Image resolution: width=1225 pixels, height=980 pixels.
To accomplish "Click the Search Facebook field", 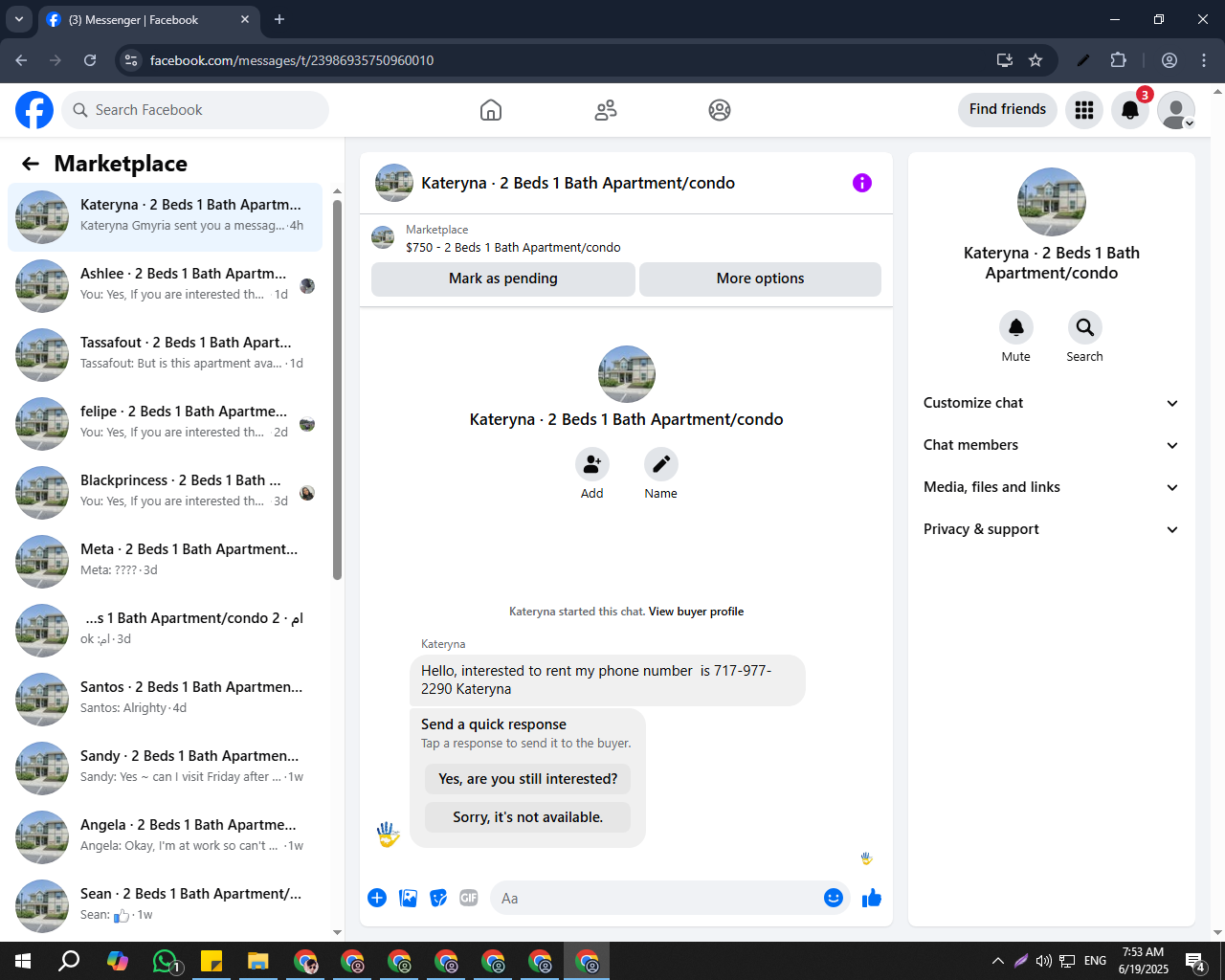I will [195, 110].
